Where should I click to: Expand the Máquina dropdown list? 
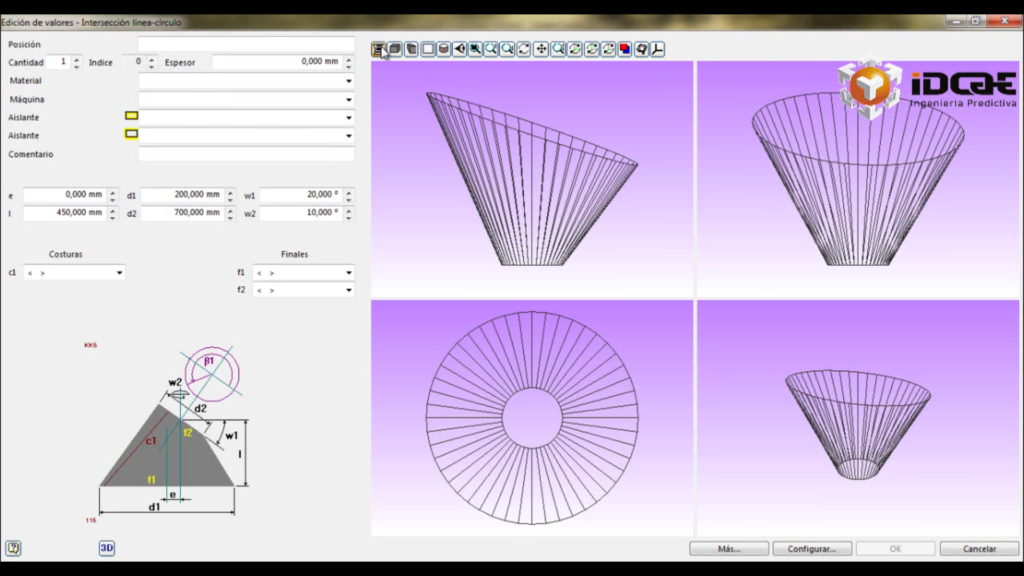click(x=246, y=100)
